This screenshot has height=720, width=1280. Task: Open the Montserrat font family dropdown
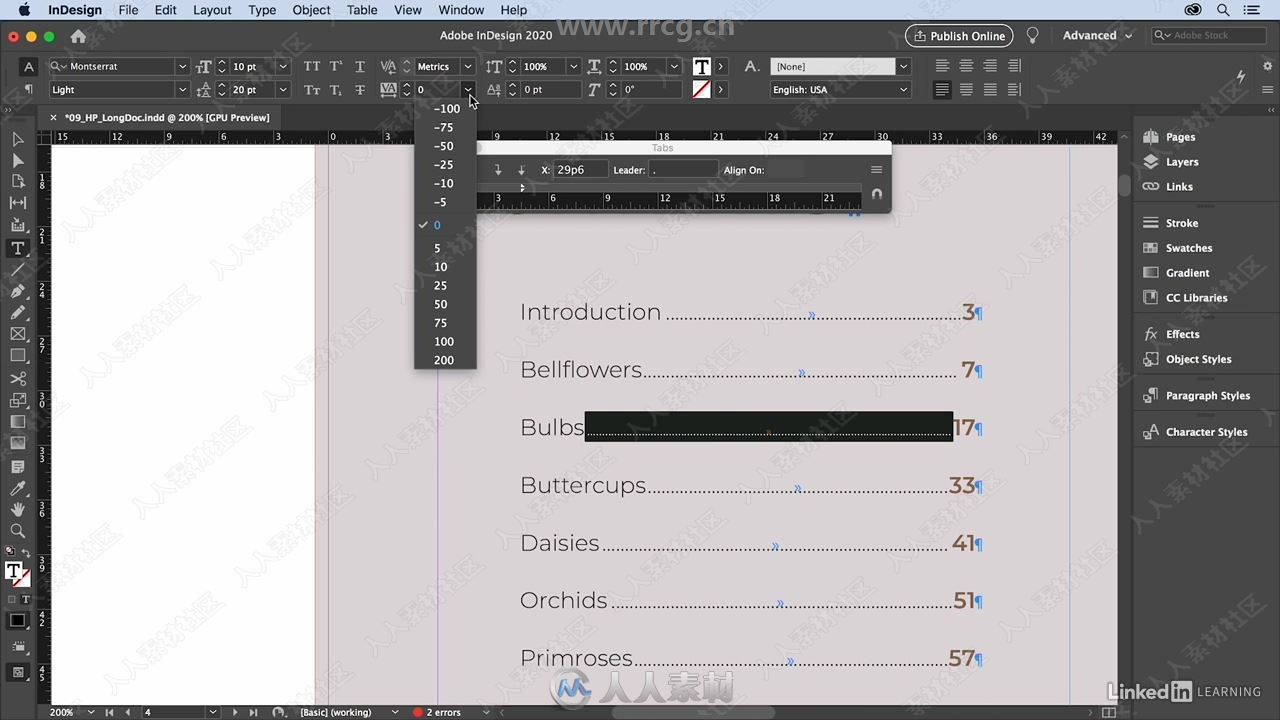coord(182,67)
